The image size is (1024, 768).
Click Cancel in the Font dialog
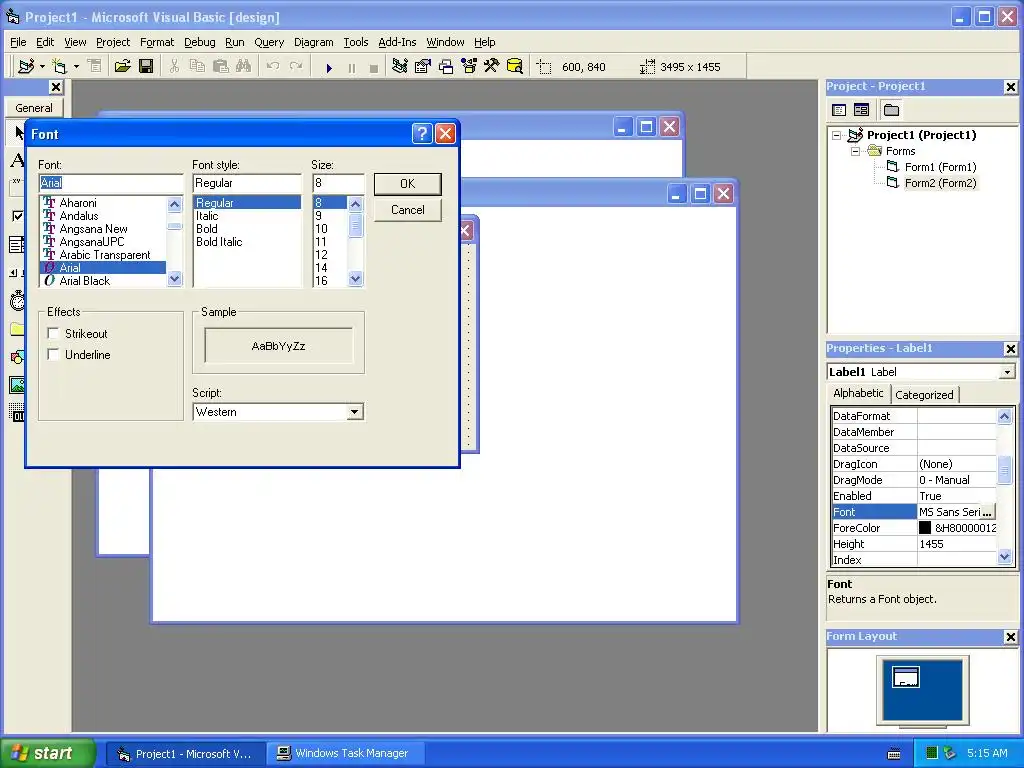point(408,210)
